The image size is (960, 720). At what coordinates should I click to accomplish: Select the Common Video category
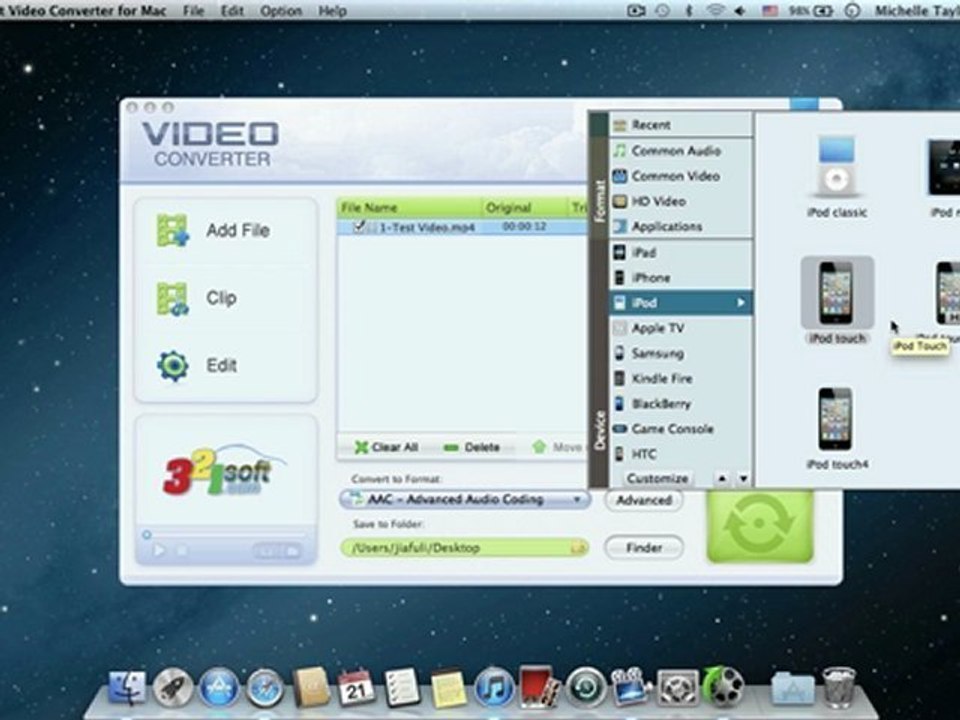681,176
